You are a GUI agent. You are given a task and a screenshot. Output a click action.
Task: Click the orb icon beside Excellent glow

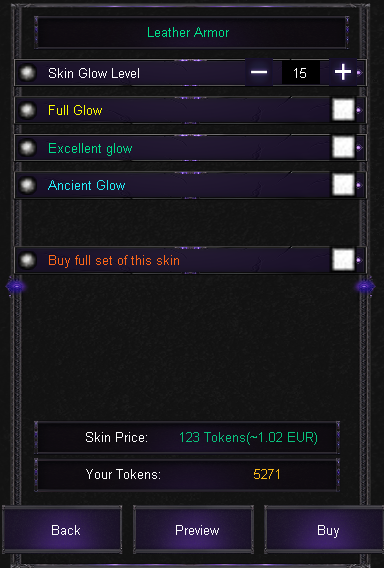point(27,148)
